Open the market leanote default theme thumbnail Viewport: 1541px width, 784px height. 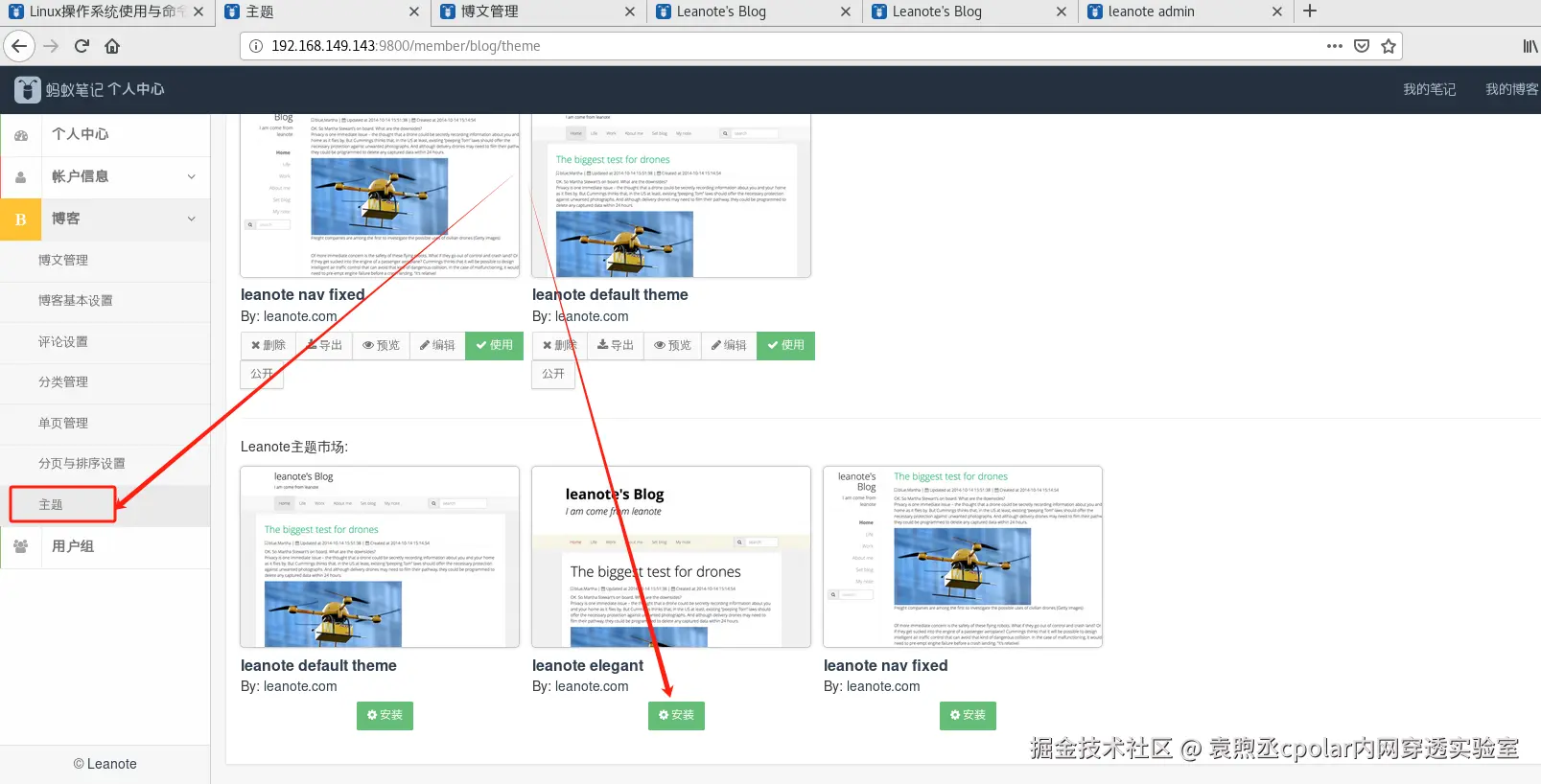pos(380,557)
